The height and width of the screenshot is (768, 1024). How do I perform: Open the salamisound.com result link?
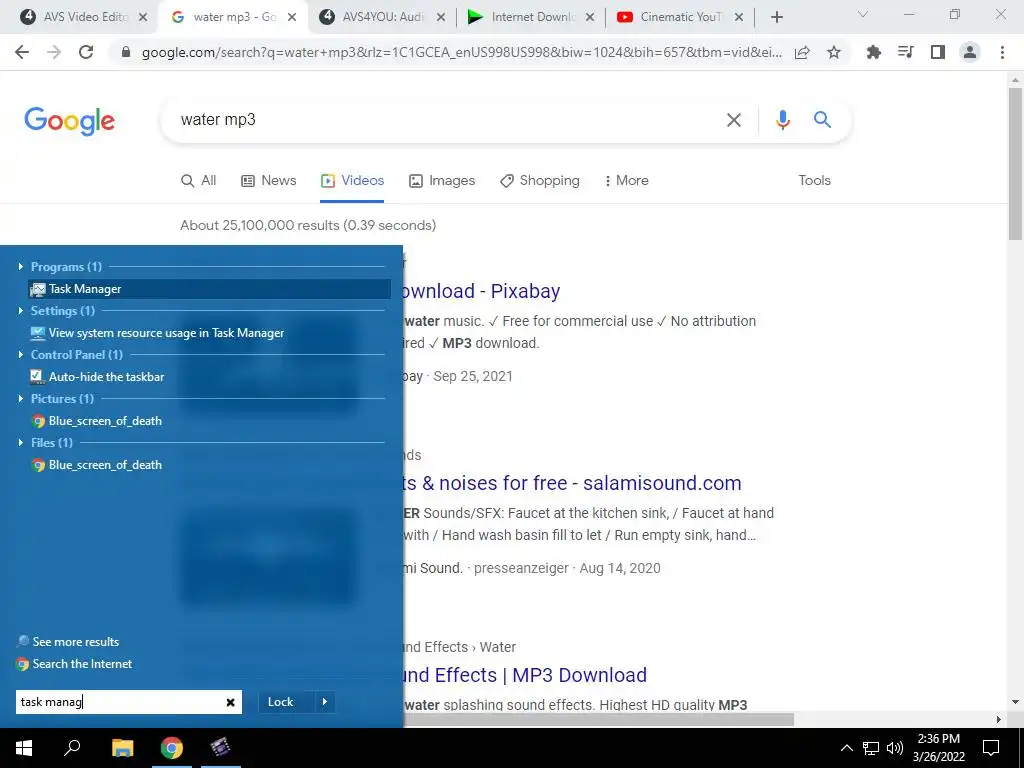tap(572, 483)
